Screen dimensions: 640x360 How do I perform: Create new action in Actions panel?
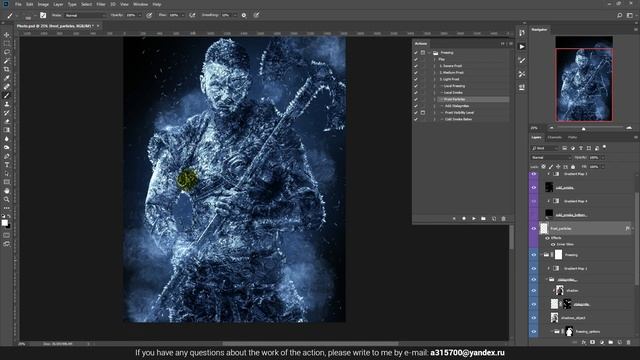[x=493, y=219]
